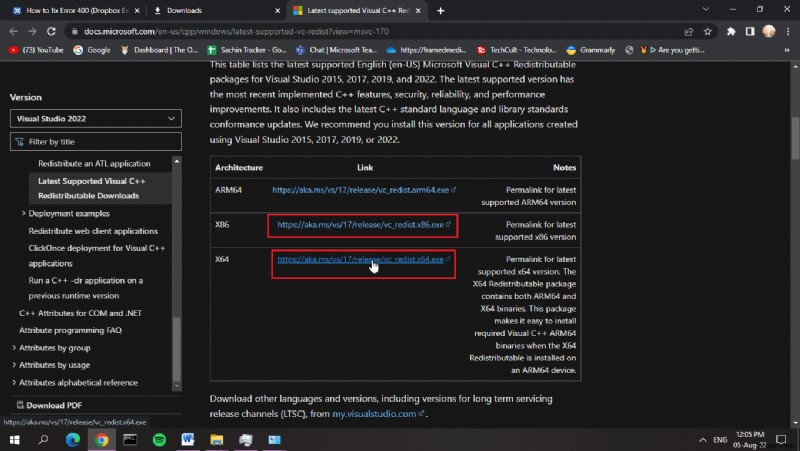Open the YouTube bookmark
800x451 pixels.
click(36, 50)
